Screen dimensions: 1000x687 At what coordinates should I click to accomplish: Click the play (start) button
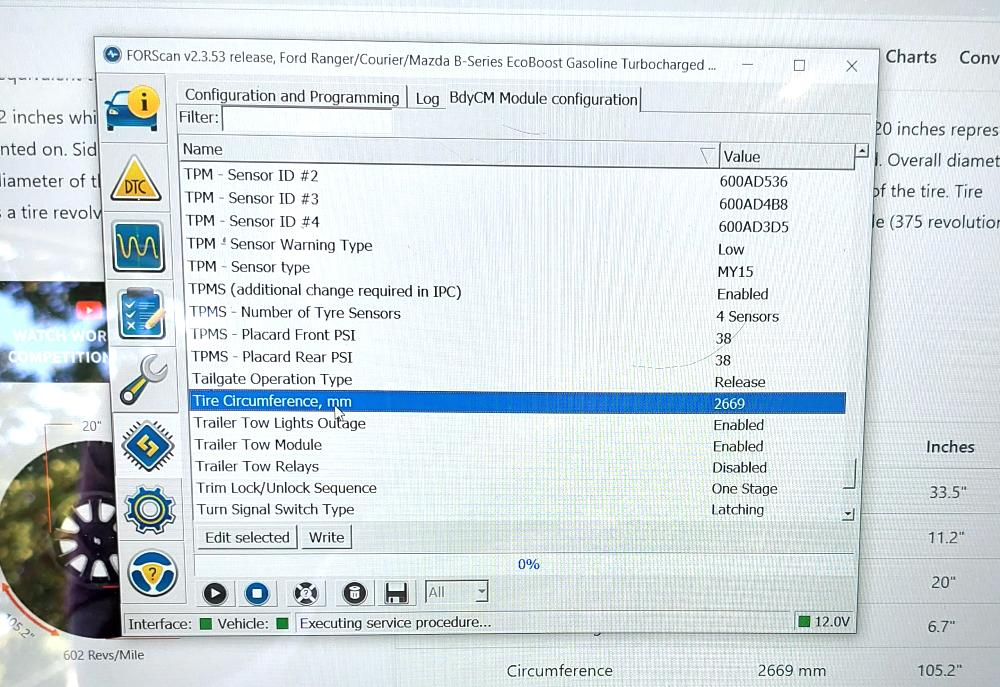[214, 594]
